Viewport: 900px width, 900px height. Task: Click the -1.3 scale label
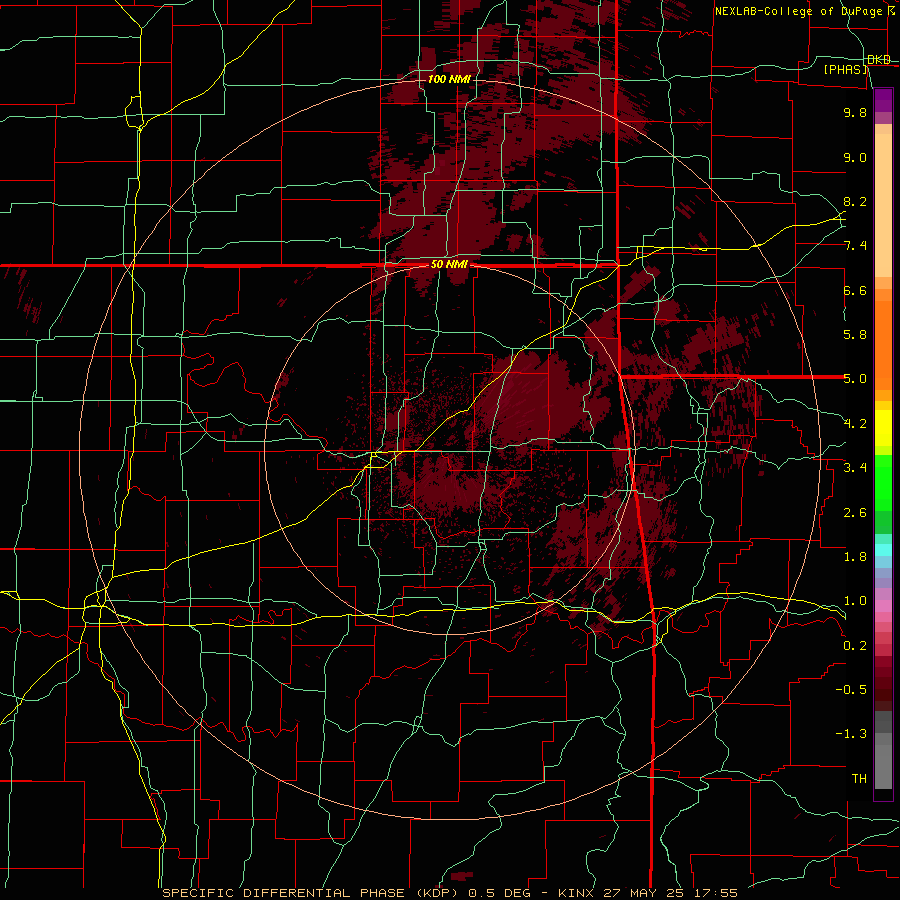click(x=851, y=734)
